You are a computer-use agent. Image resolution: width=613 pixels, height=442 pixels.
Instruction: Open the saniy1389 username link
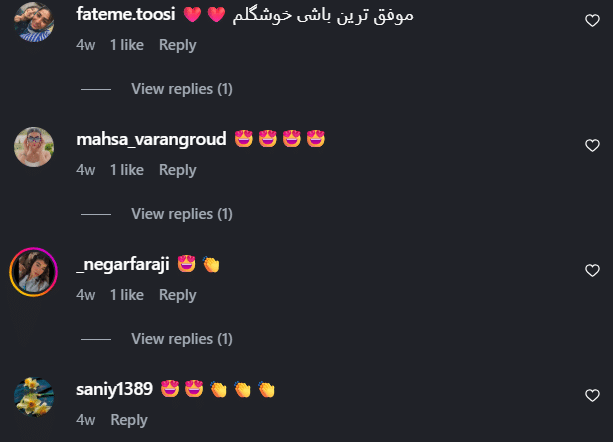[114, 389]
